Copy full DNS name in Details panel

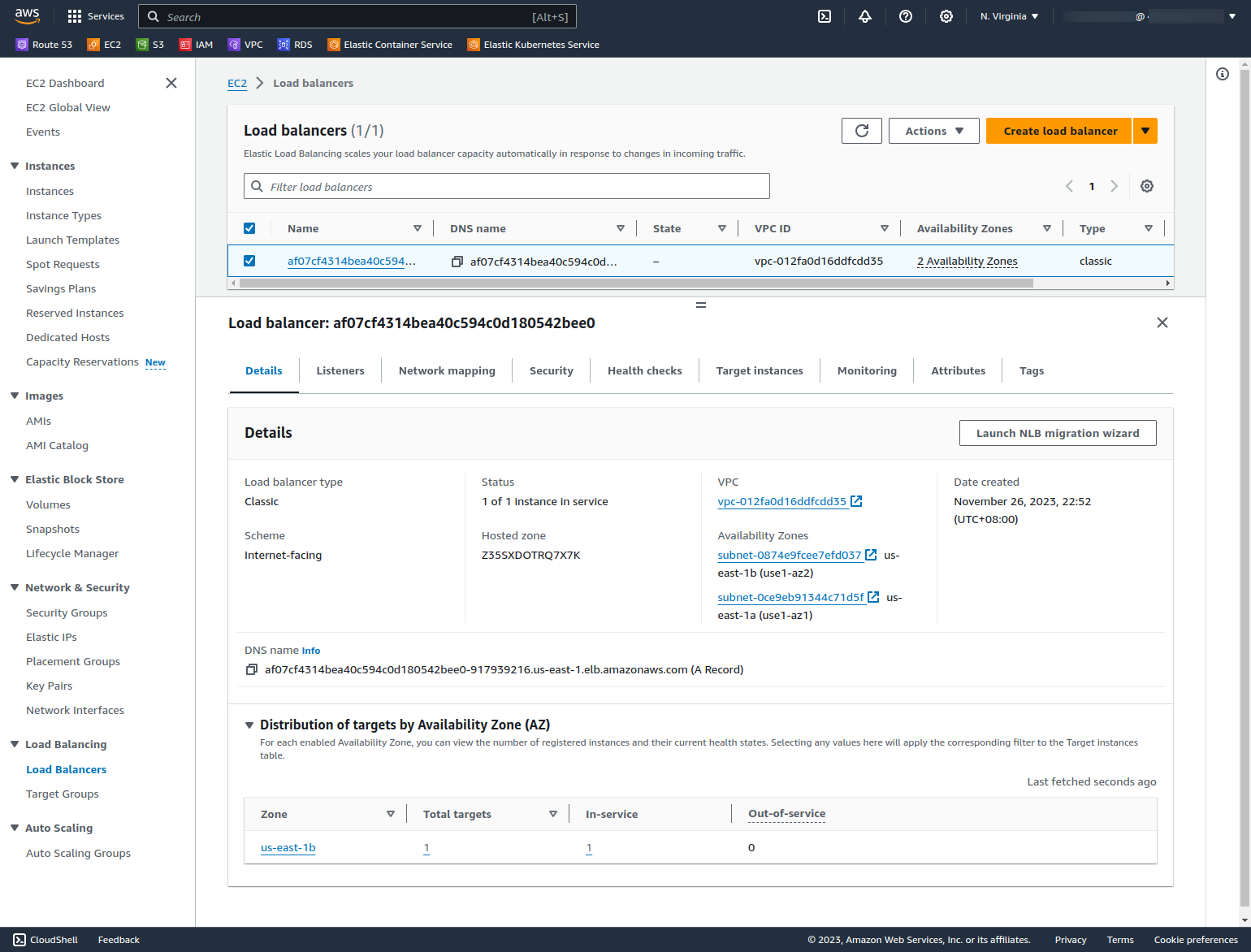click(x=252, y=670)
